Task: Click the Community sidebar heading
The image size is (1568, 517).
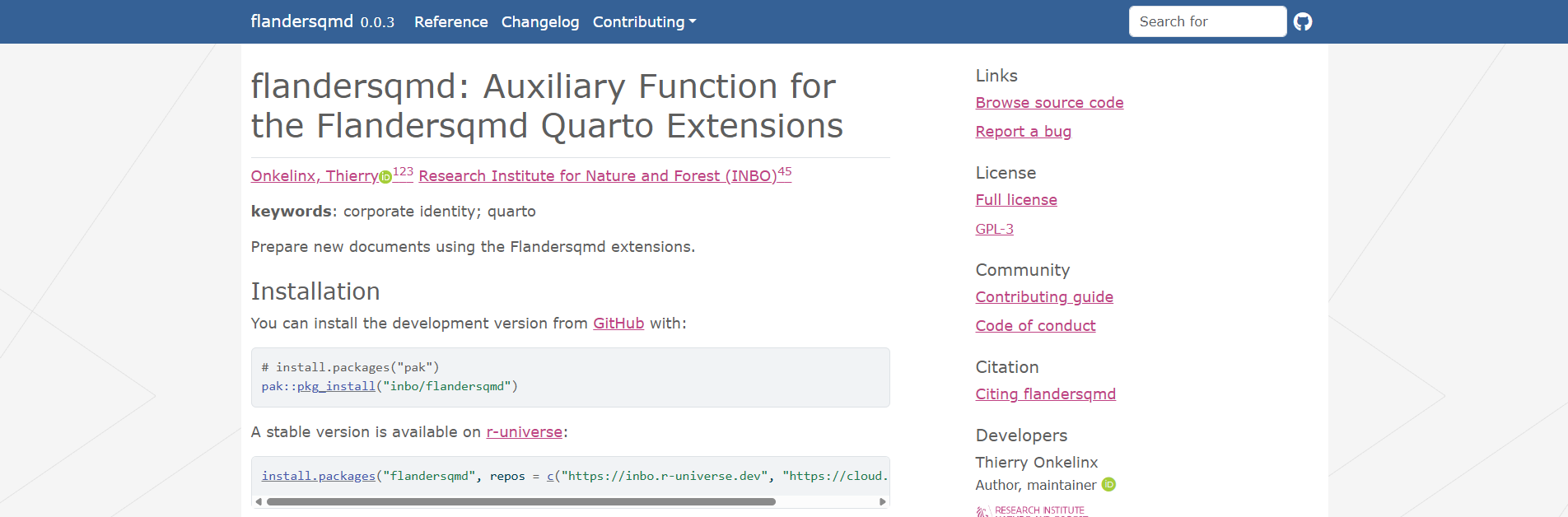Action: (1023, 270)
